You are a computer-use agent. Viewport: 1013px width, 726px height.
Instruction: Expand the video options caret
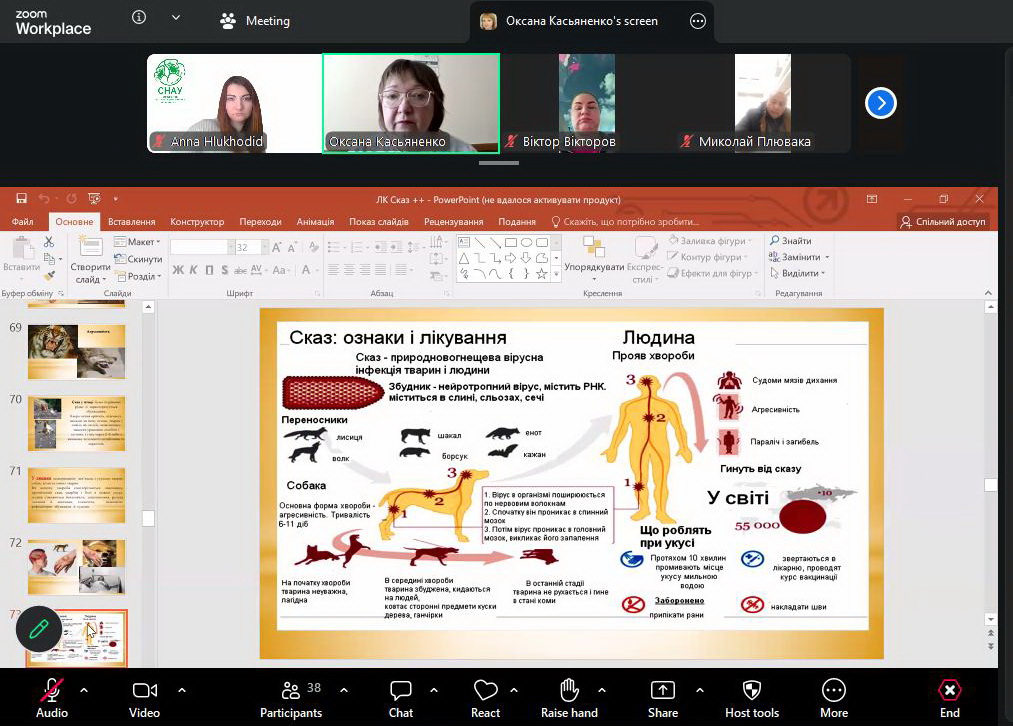coord(182,689)
